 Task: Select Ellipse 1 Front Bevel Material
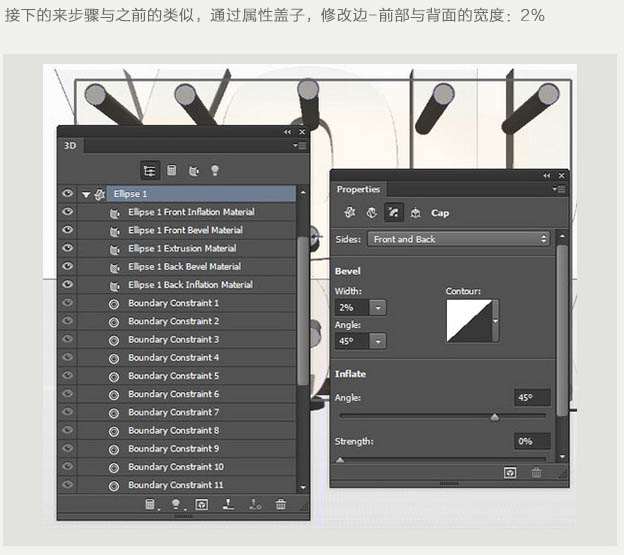(x=185, y=230)
